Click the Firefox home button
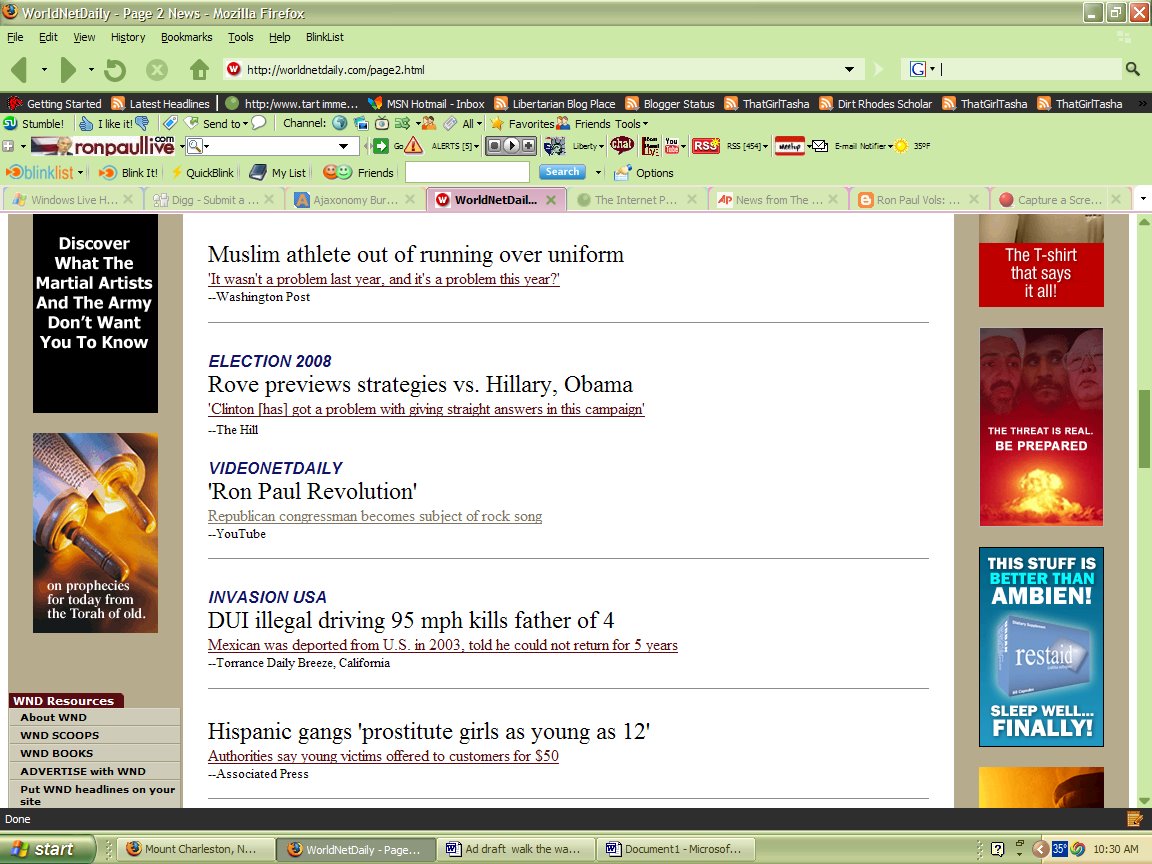Screen dimensions: 1152x864 coord(199,70)
